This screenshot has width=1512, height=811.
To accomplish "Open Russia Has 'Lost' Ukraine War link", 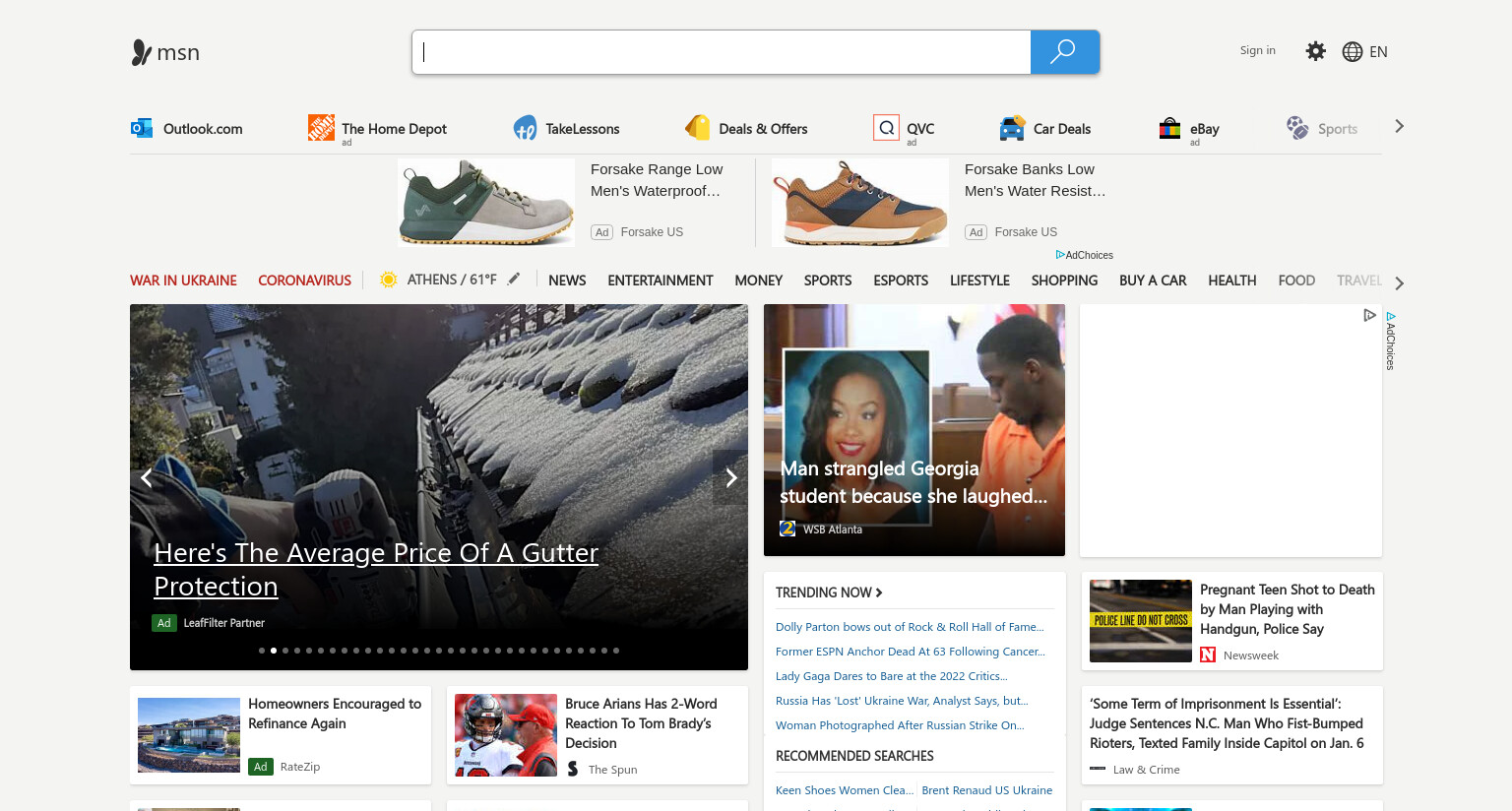I will (x=902, y=701).
